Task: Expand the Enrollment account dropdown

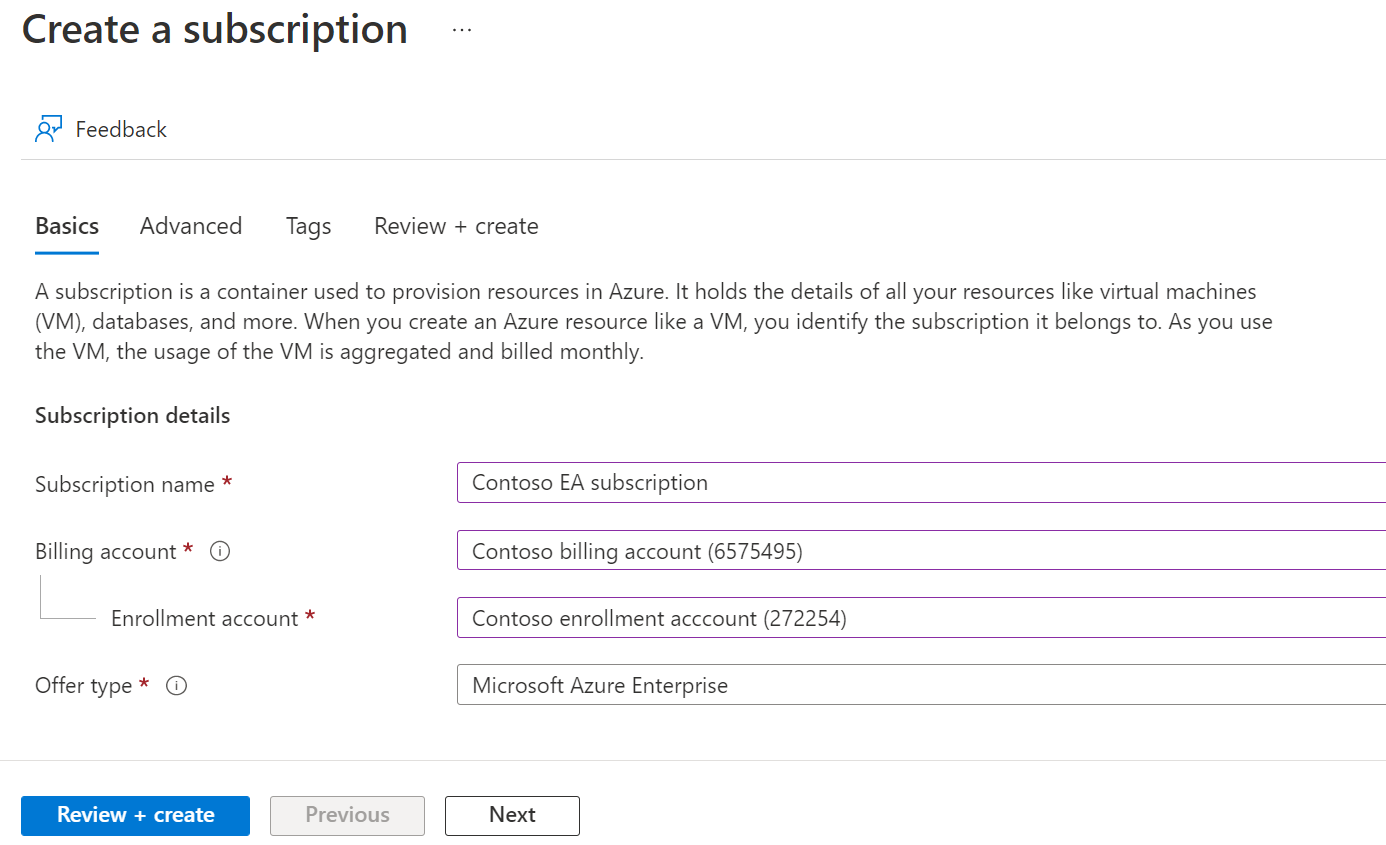Action: point(920,618)
